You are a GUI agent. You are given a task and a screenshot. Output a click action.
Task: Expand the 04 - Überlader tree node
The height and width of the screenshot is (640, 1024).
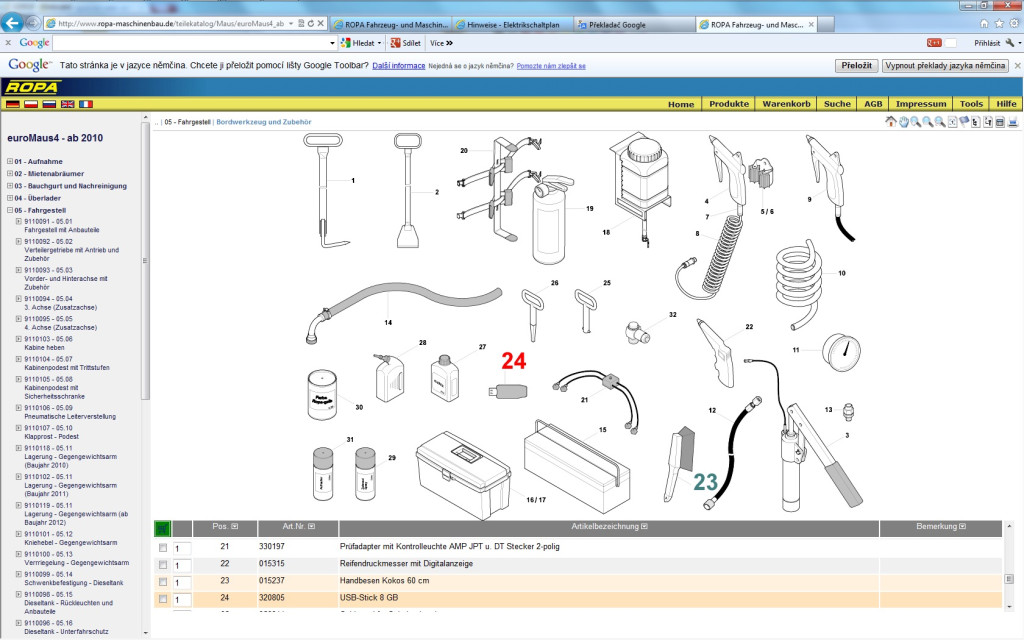pos(10,198)
